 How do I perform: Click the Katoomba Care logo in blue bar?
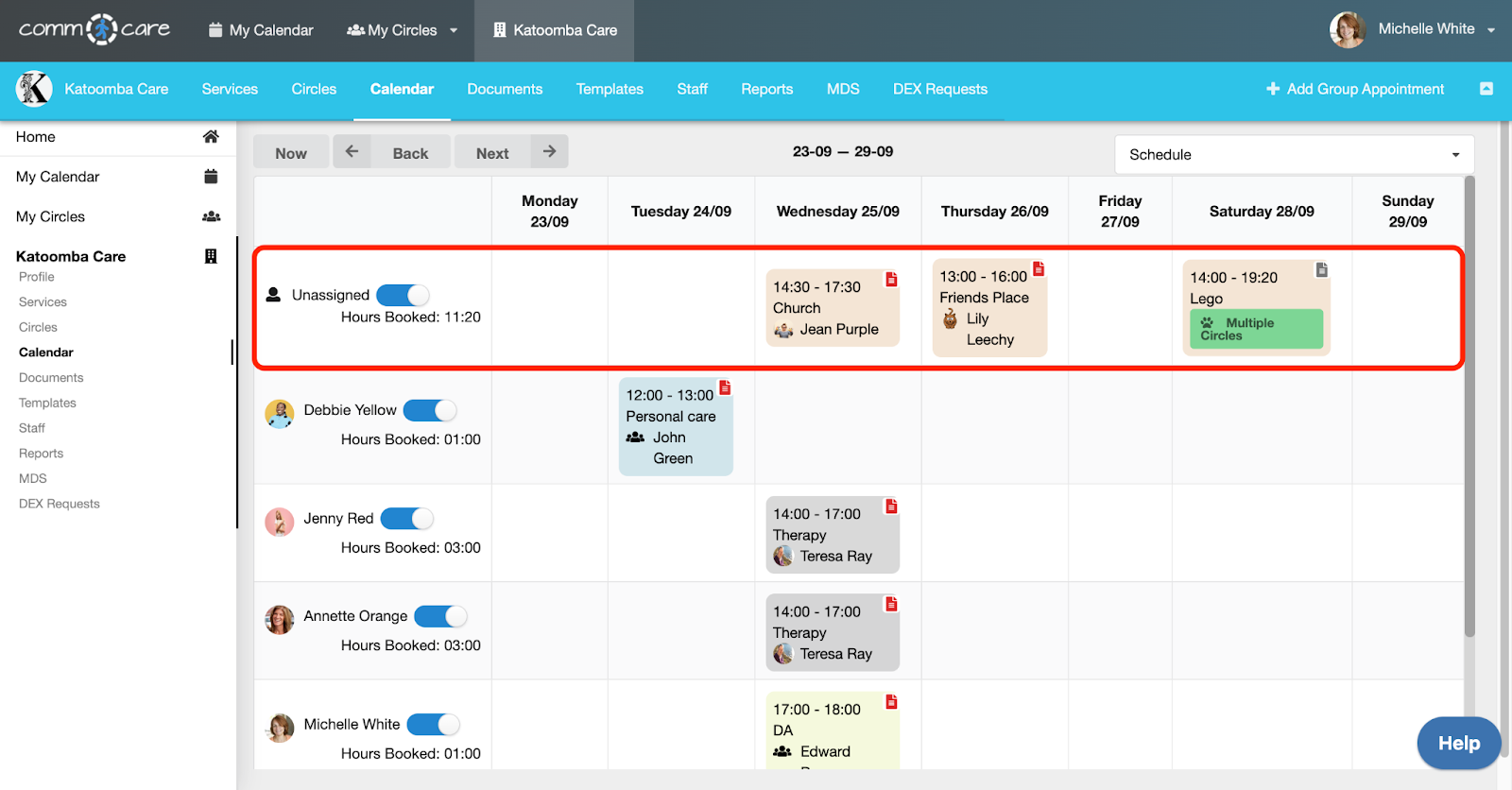point(34,89)
